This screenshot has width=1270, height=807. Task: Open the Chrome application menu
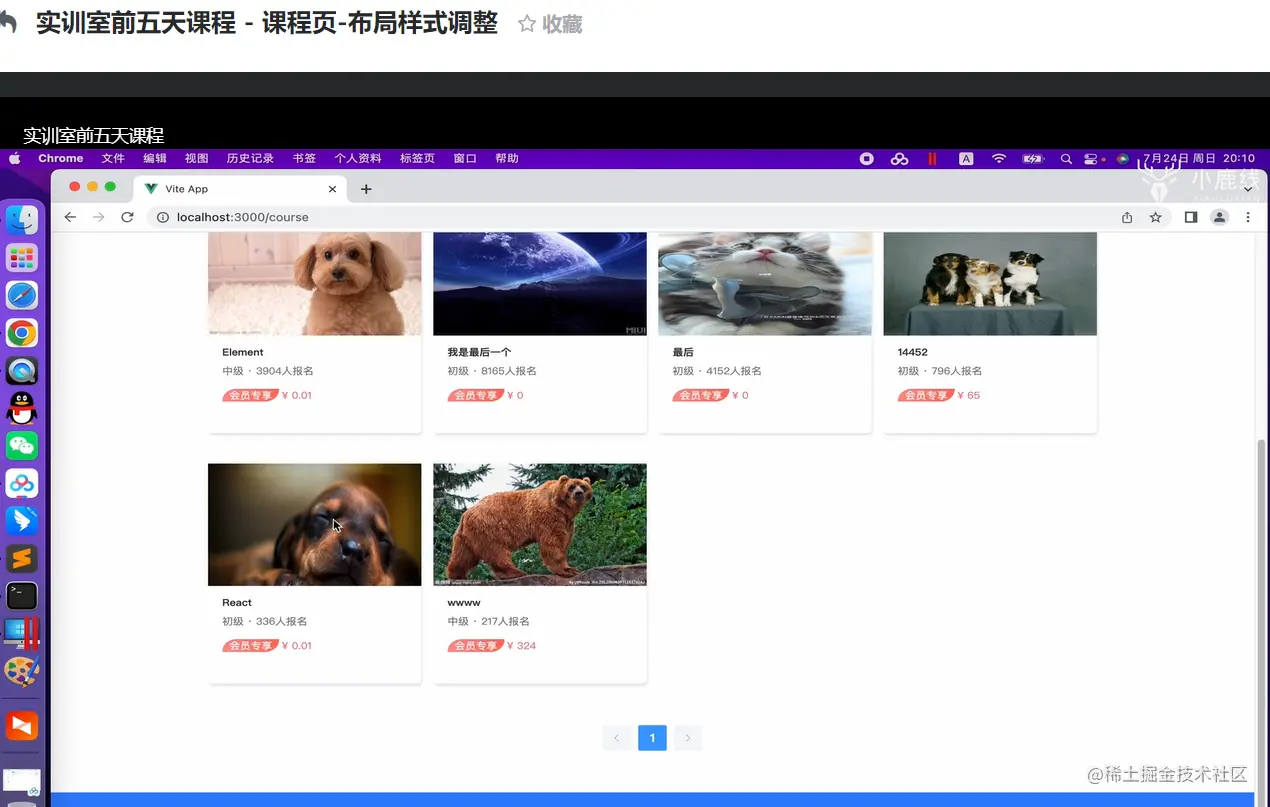coord(61,158)
